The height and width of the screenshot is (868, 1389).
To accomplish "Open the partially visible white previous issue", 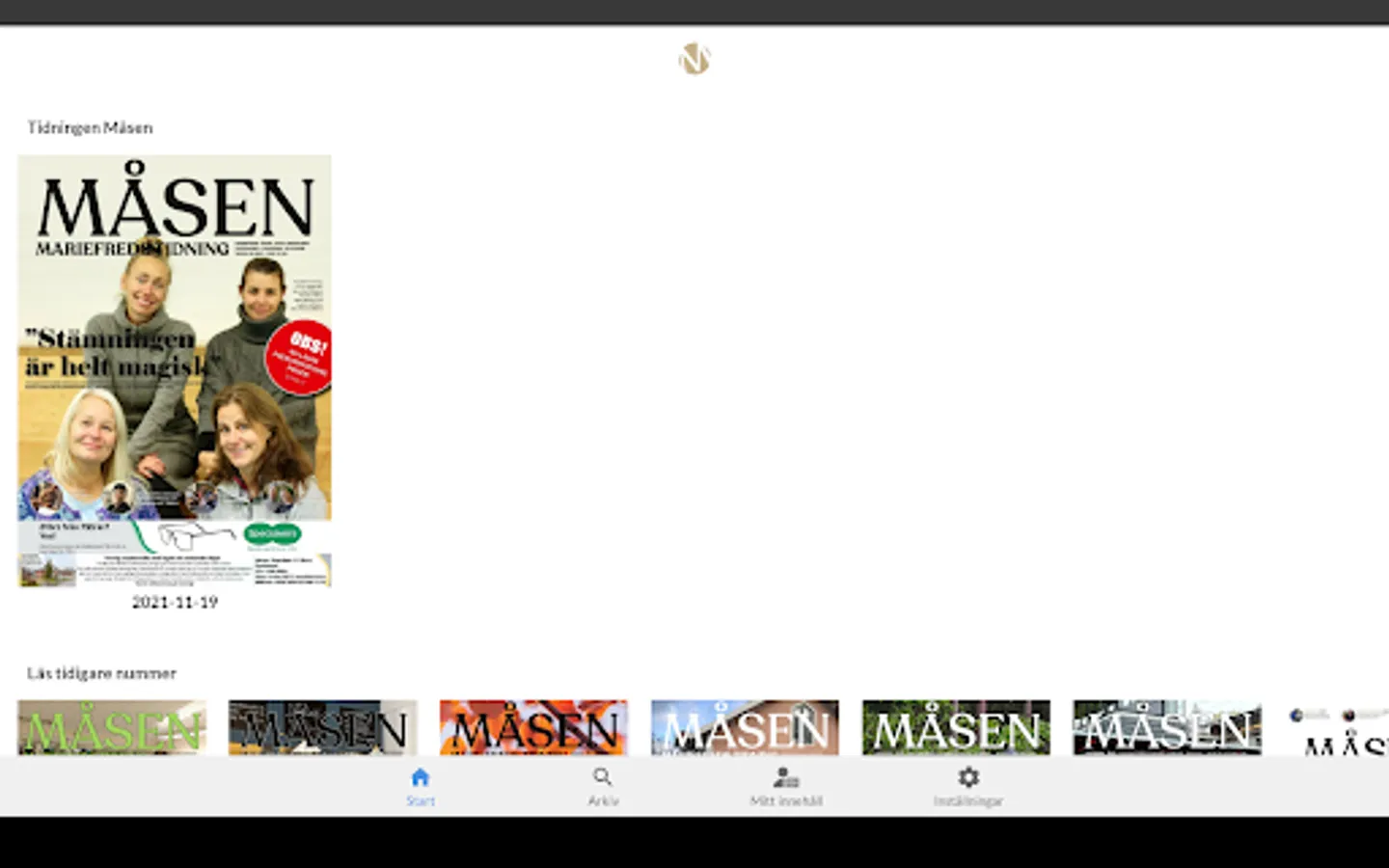I will [x=1337, y=728].
